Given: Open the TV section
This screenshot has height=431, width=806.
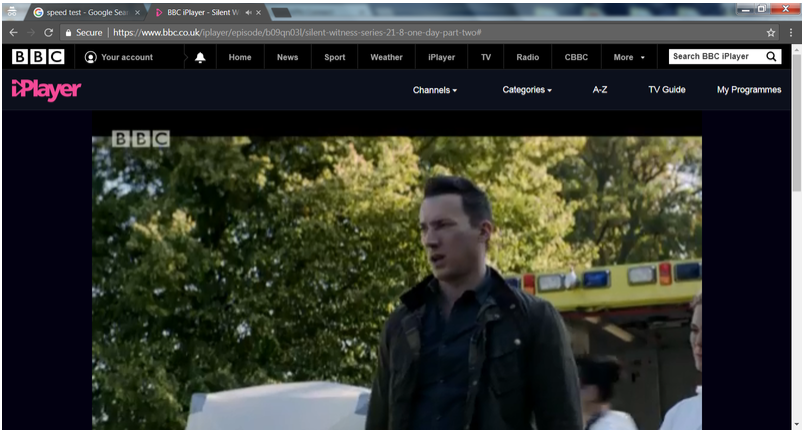Looking at the screenshot, I should tap(486, 57).
